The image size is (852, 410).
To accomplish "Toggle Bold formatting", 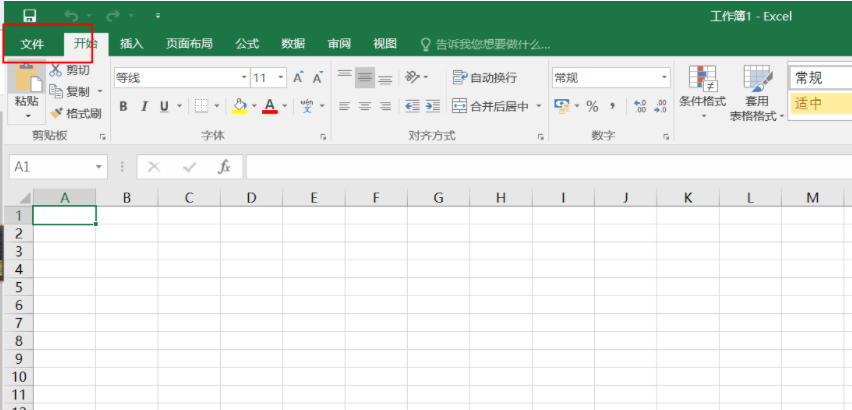I will 124,106.
